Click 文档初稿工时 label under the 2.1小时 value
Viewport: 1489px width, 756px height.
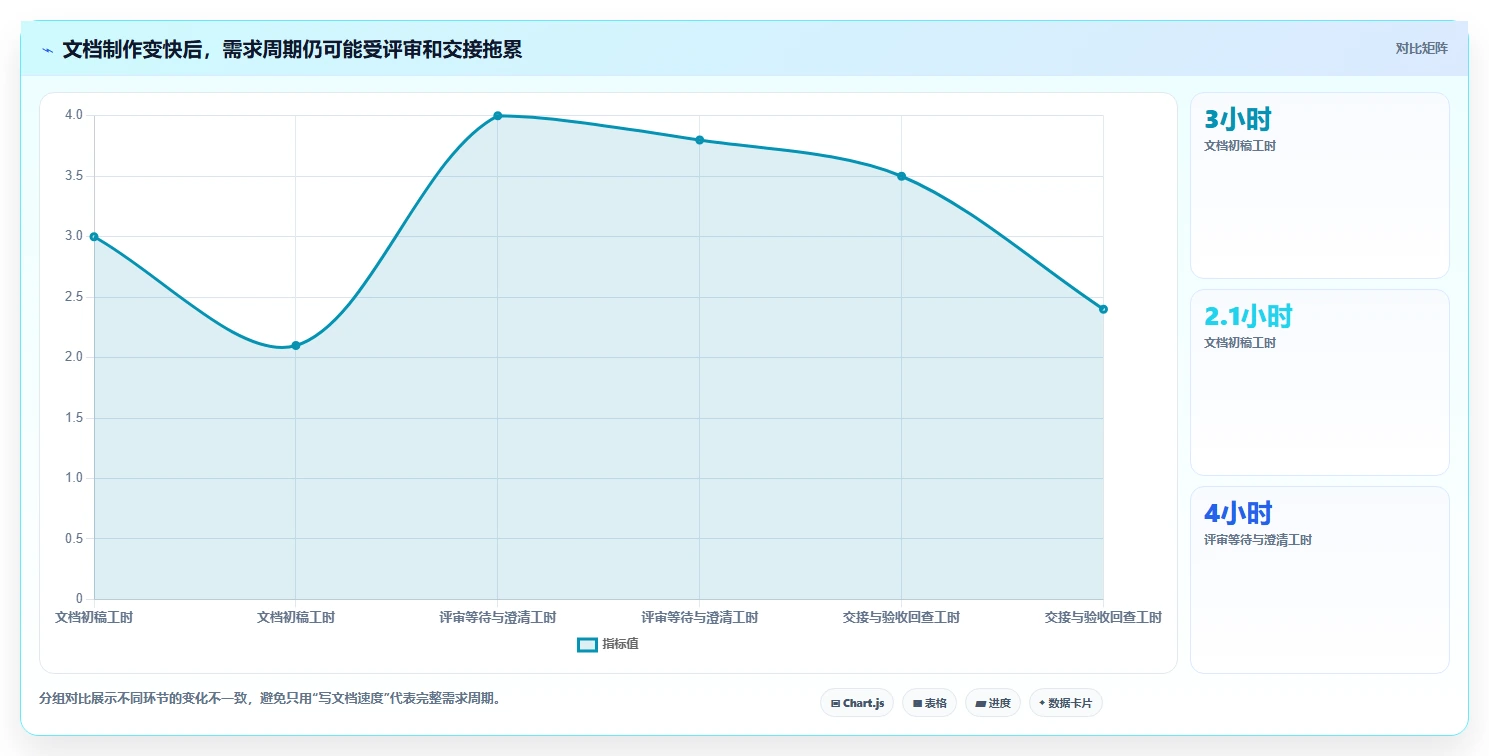(x=1240, y=343)
